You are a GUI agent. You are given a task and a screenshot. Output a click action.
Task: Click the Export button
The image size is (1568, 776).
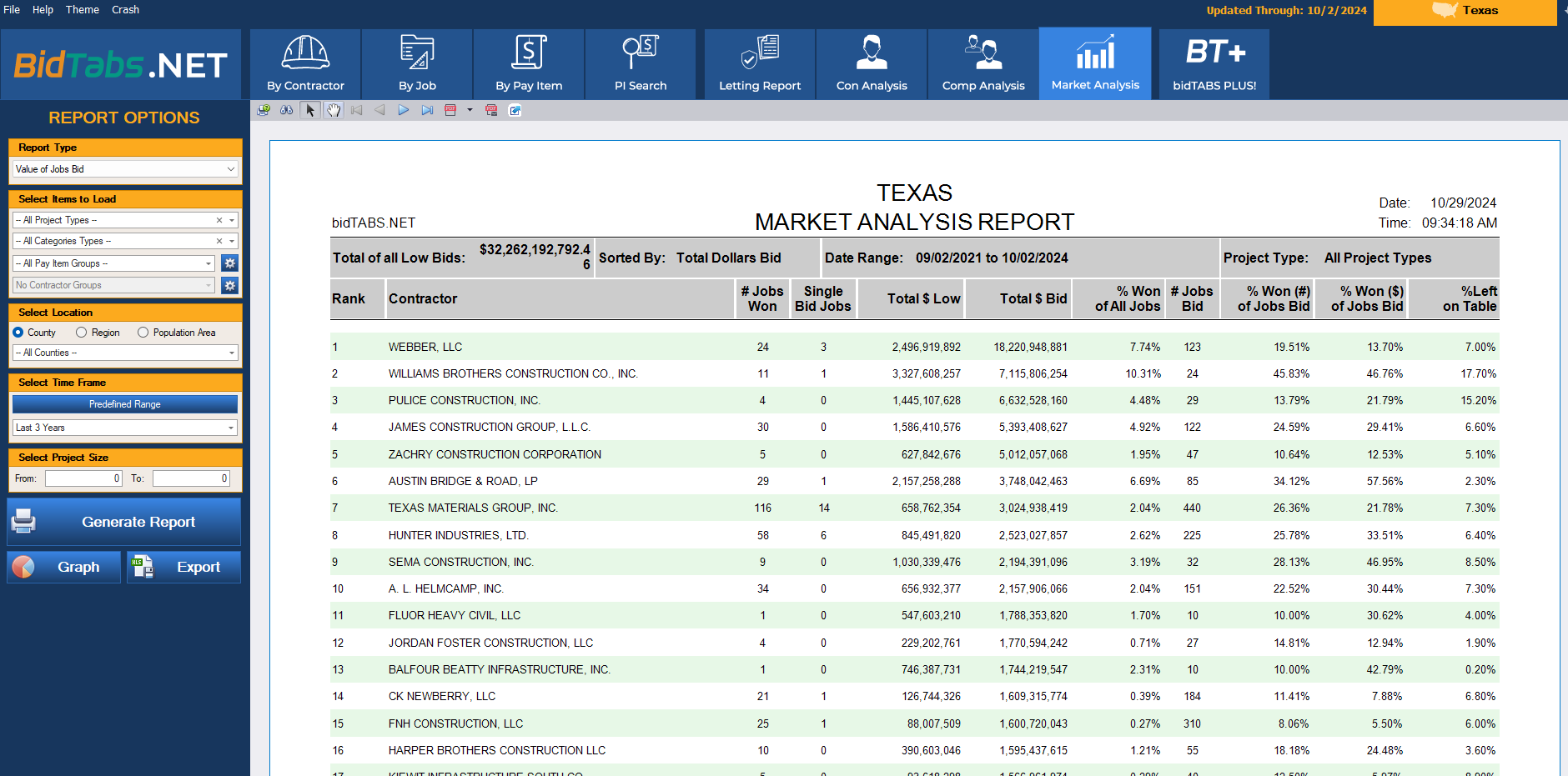pos(183,567)
